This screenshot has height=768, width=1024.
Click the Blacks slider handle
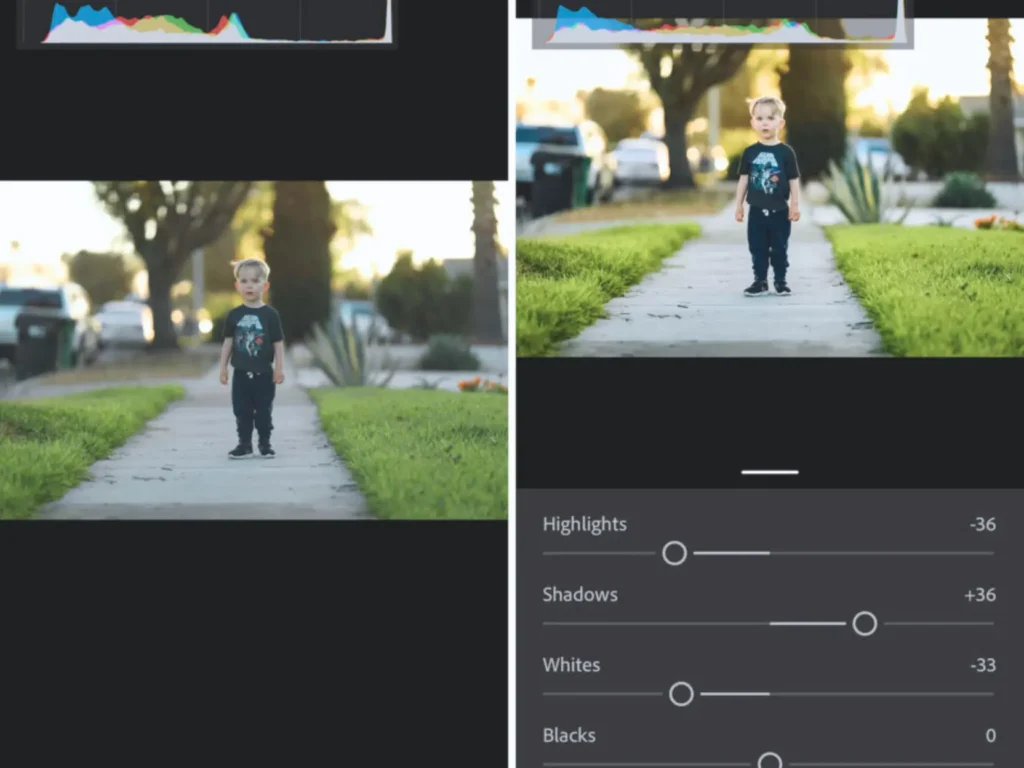[x=769, y=762]
